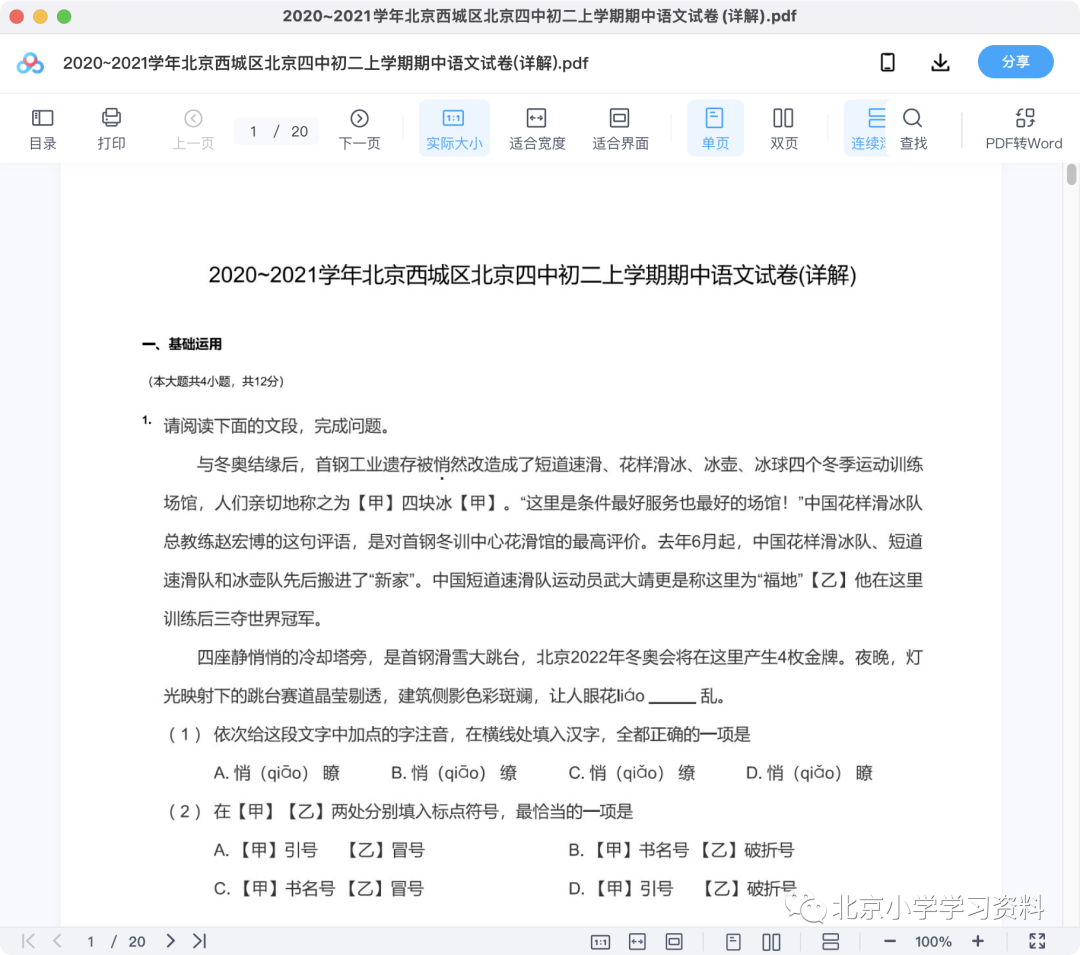This screenshot has width=1080, height=955.
Task: Toggle 连续 continuous scrolling mode
Action: tap(867, 129)
